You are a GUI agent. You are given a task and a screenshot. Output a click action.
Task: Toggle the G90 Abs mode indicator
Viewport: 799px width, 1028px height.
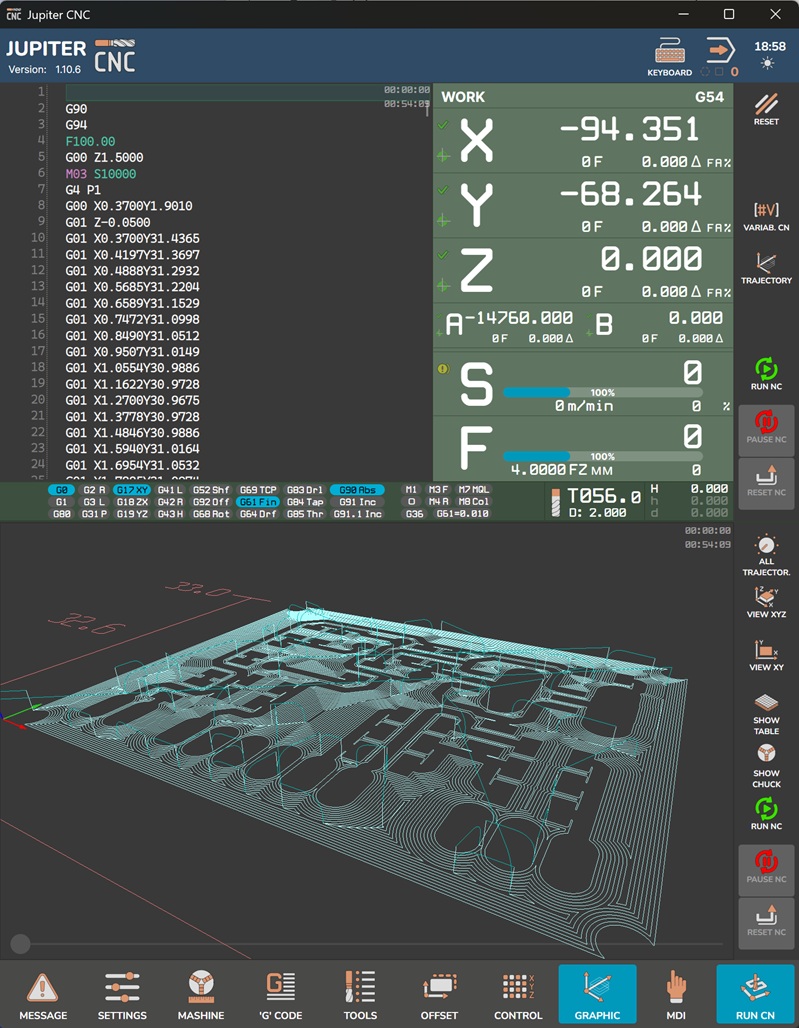click(x=356, y=490)
